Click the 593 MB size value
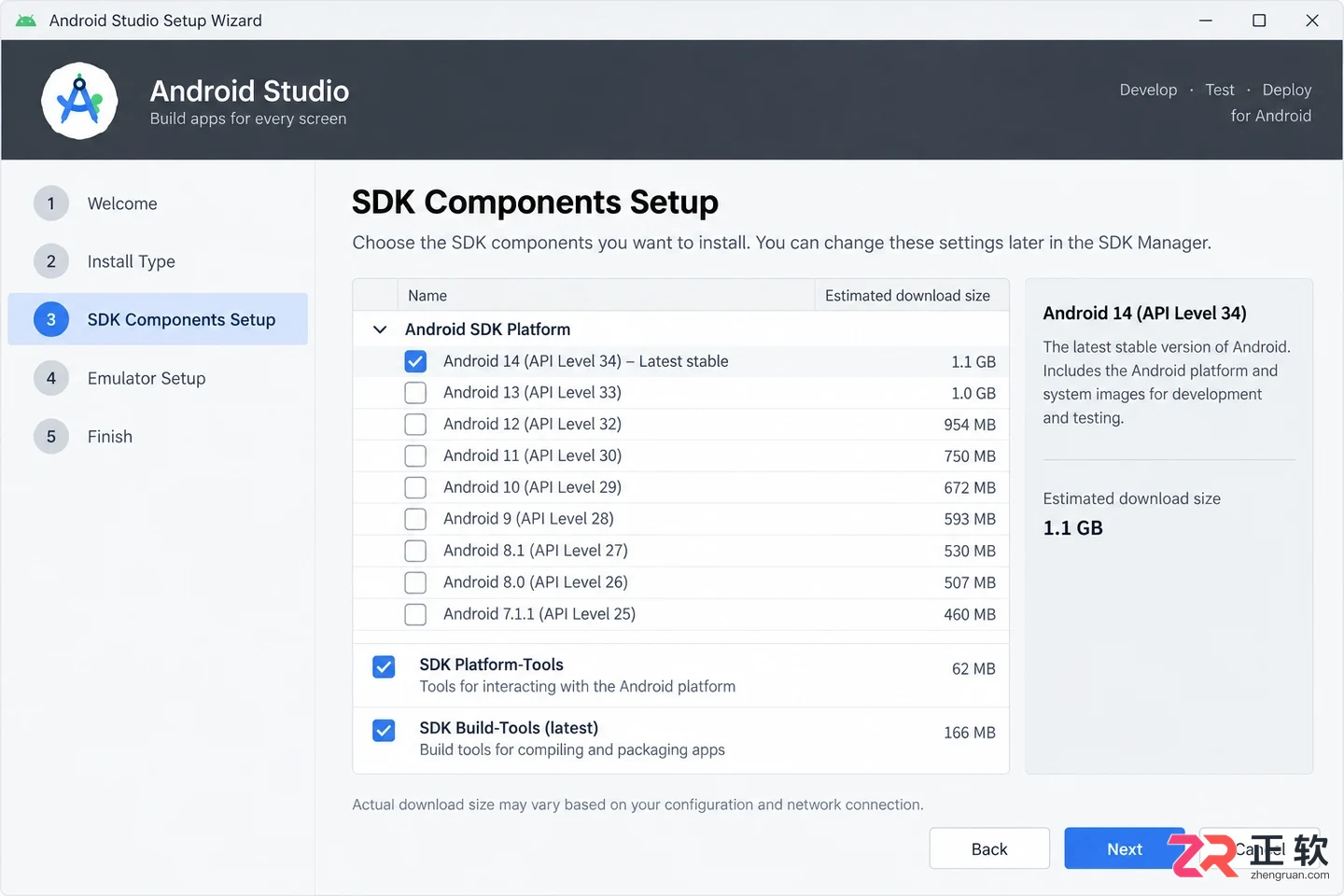This screenshot has height=896, width=1344. coord(970,519)
